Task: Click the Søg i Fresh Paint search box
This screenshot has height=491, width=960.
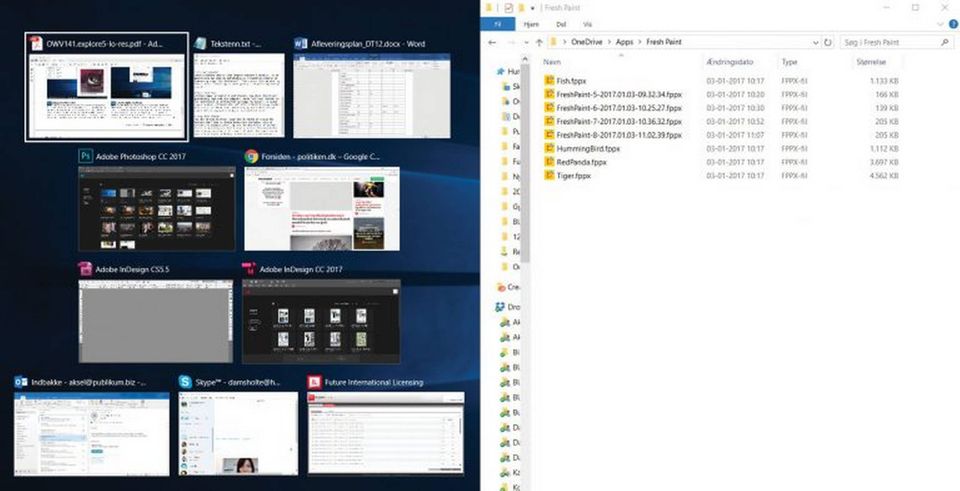Action: [888, 43]
